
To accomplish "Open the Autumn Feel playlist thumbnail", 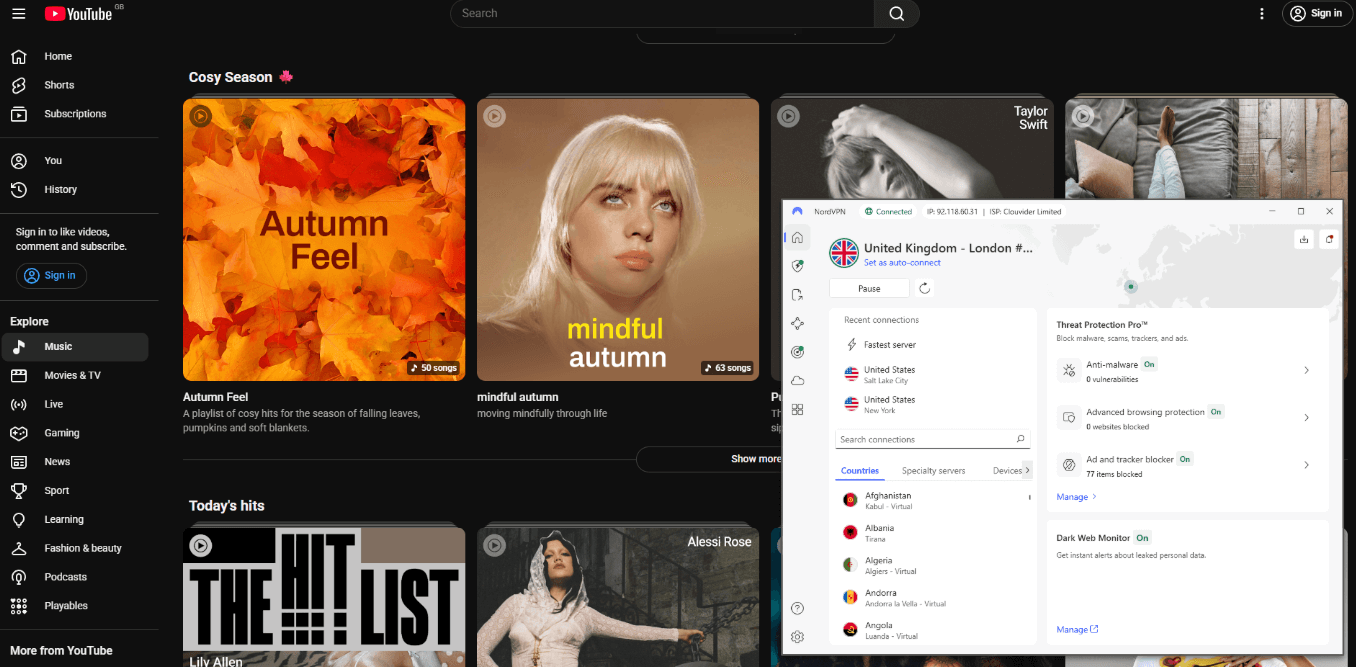I will coord(324,239).
